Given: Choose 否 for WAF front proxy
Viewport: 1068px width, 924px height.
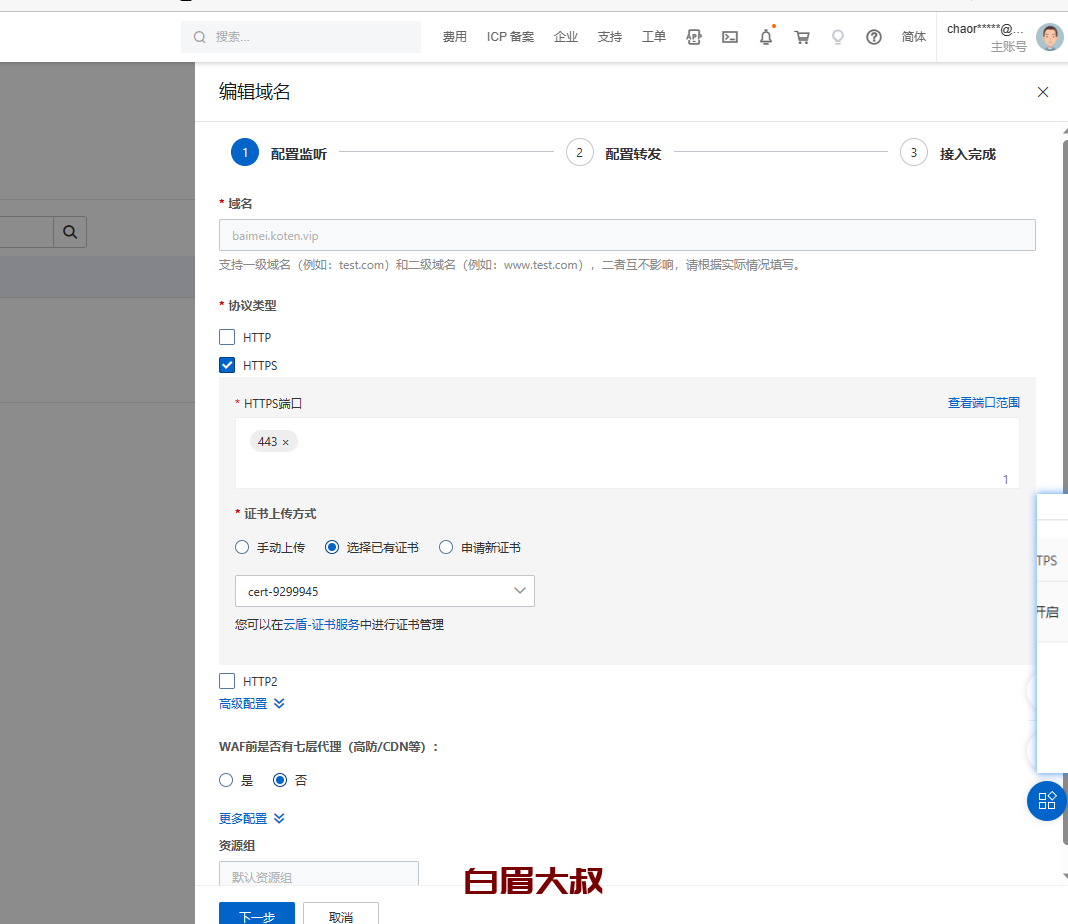Looking at the screenshot, I should pos(280,780).
